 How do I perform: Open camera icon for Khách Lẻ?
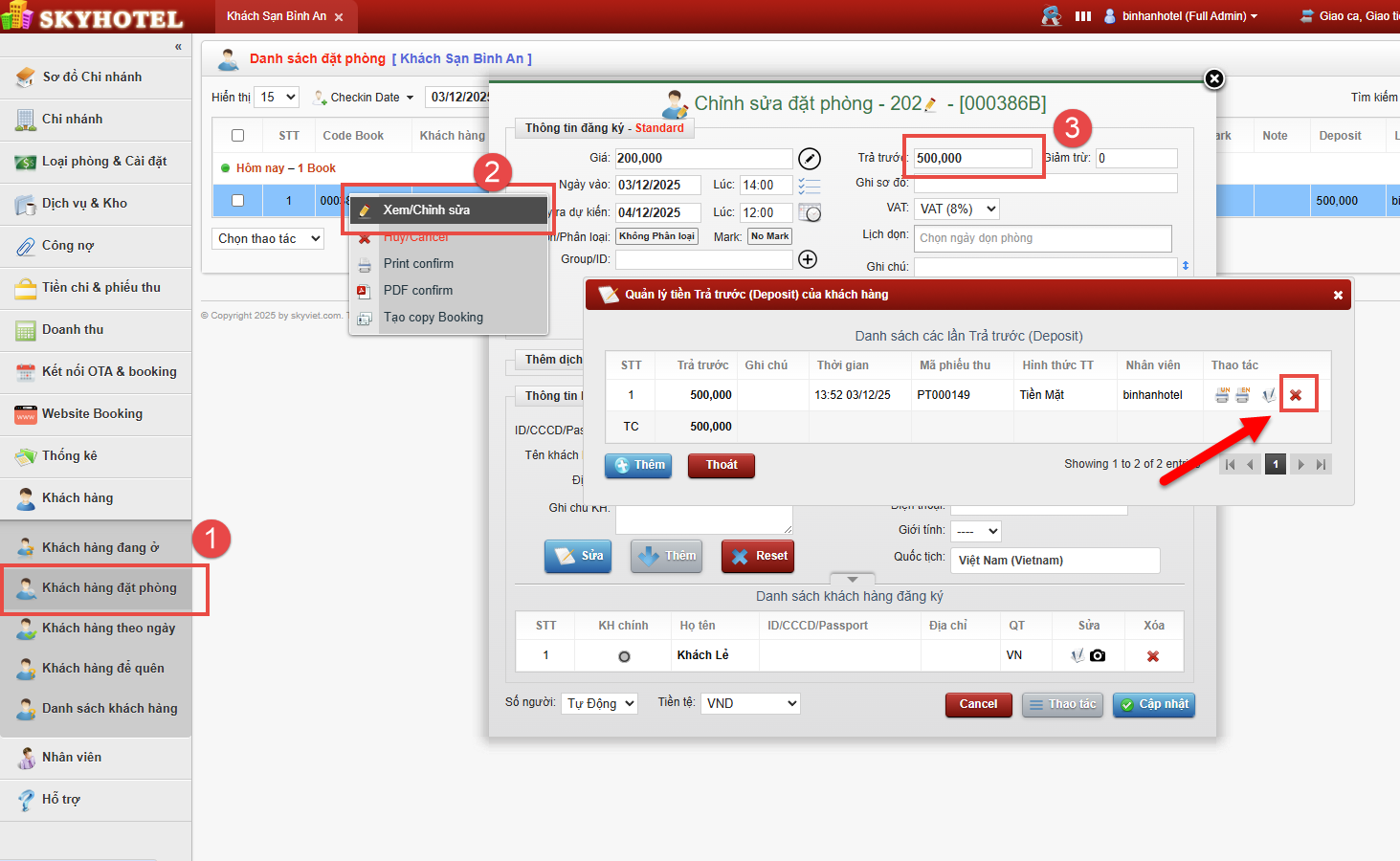(x=1098, y=655)
